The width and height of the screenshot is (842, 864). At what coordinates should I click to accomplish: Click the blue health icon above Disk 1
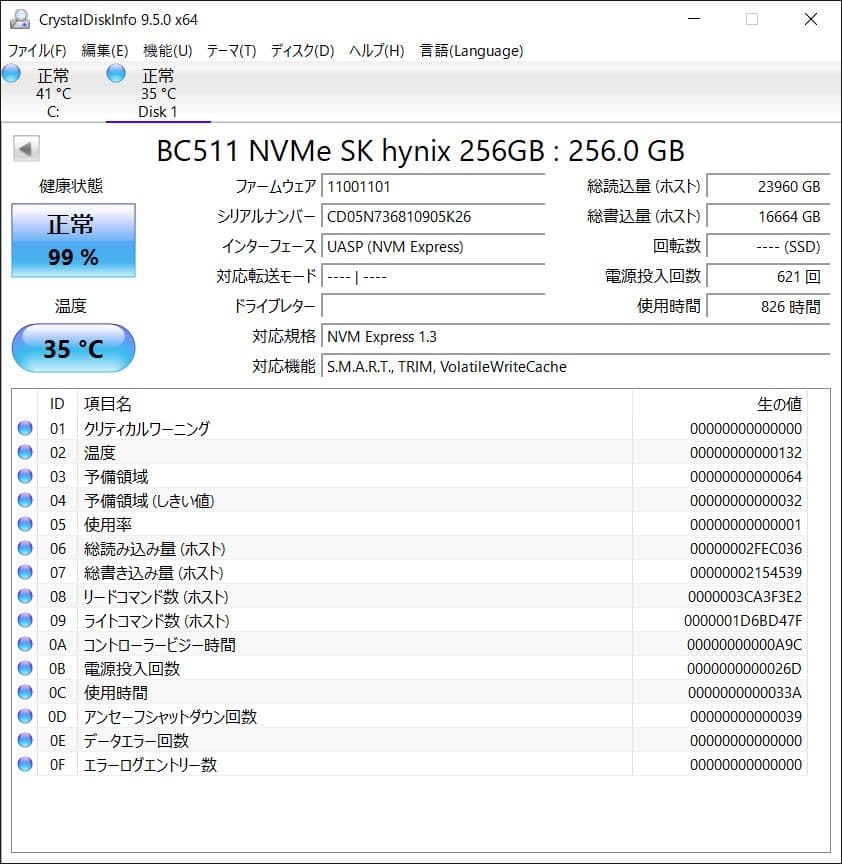tap(115, 72)
